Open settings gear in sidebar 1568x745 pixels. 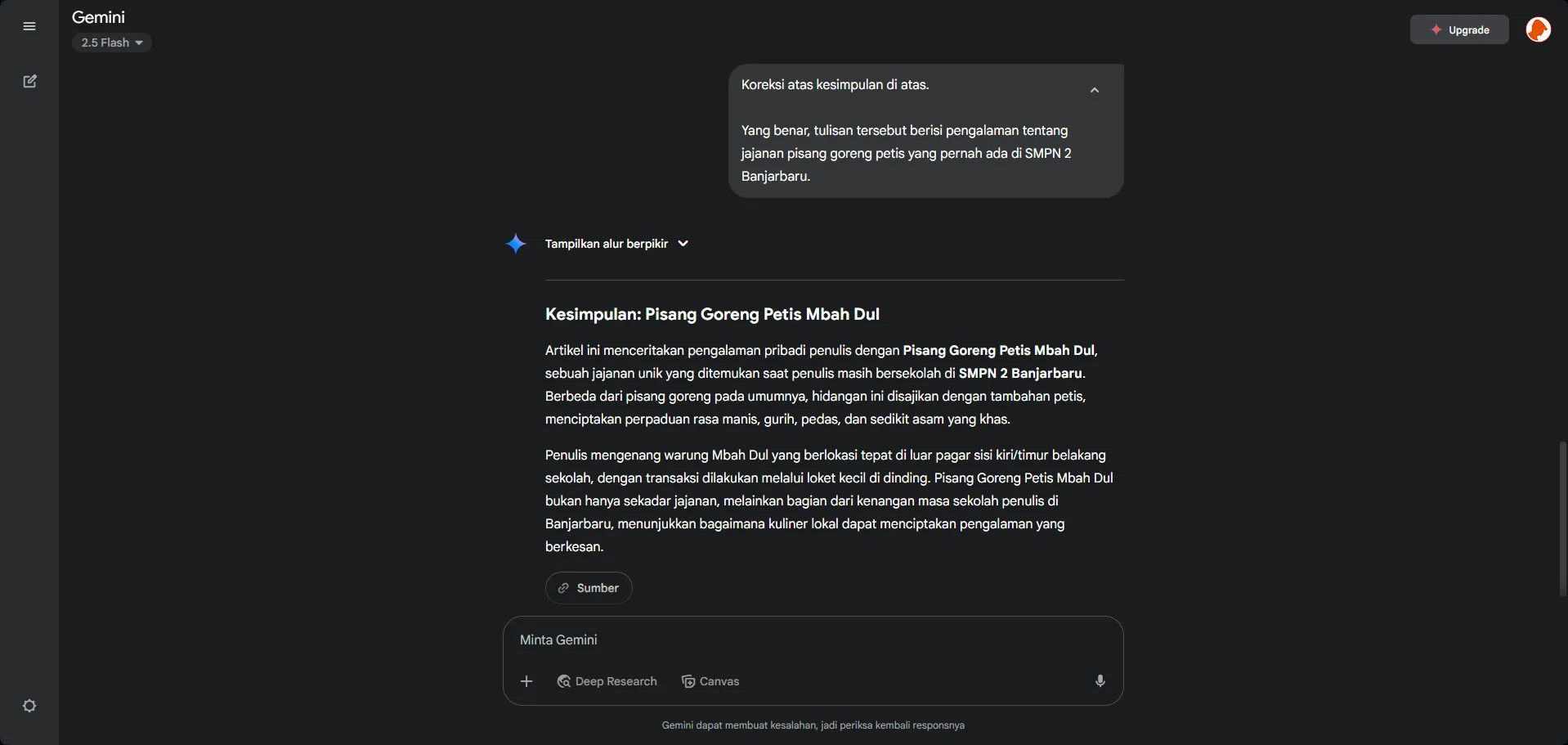[x=29, y=706]
